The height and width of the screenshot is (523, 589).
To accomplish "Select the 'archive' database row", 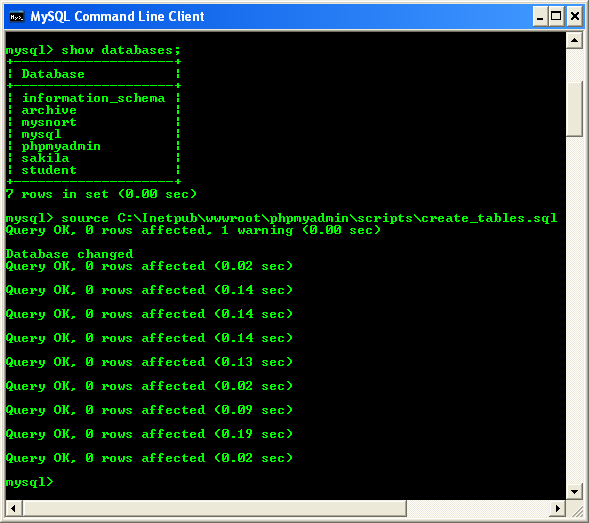I will (x=49, y=110).
